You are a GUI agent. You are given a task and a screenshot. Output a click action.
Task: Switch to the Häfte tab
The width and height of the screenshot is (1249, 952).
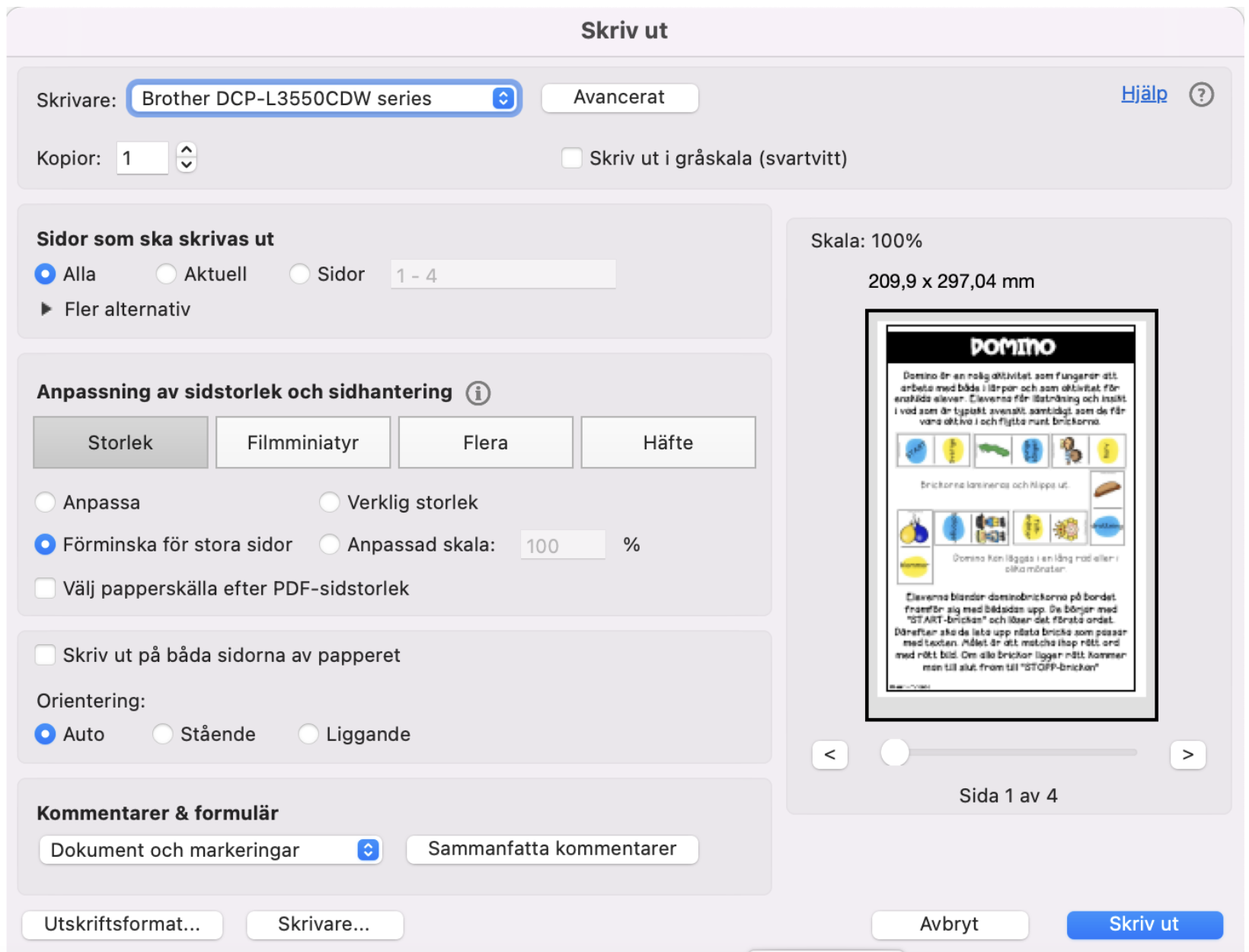[x=668, y=442]
